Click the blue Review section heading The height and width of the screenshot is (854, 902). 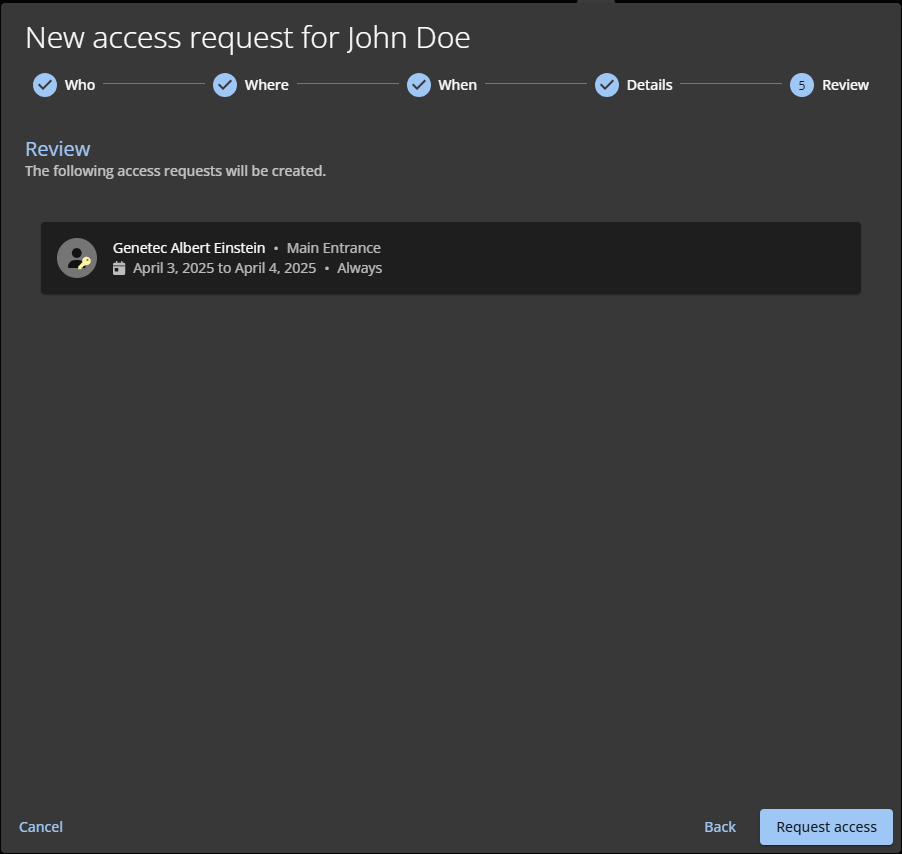[x=58, y=149]
